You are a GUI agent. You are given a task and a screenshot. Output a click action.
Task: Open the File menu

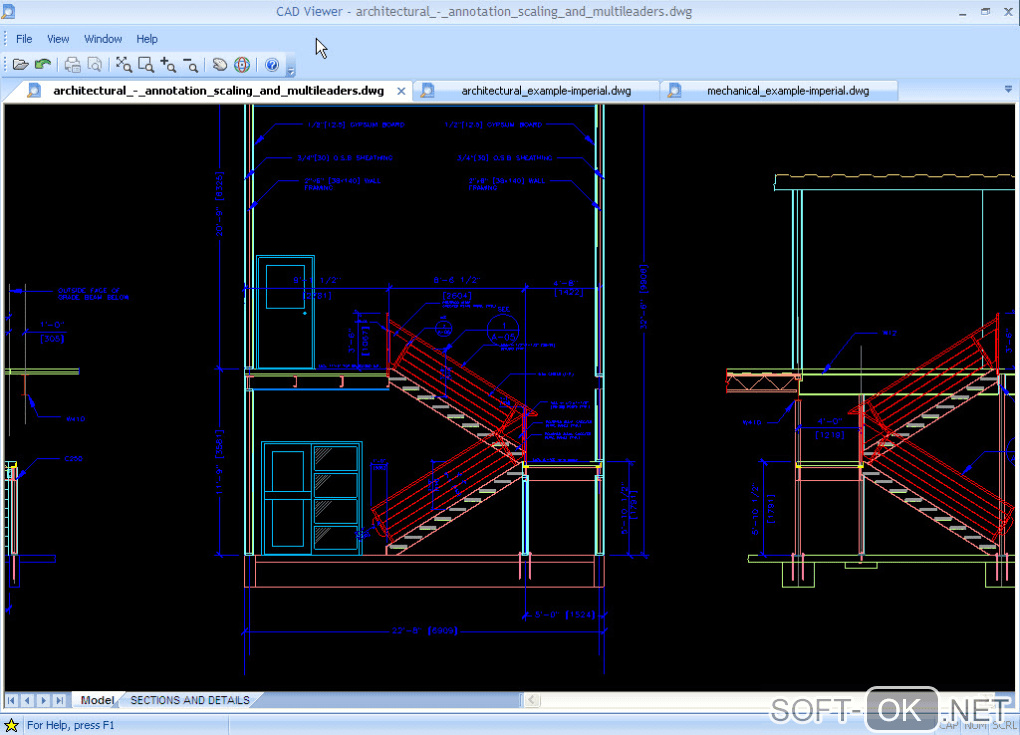[24, 39]
